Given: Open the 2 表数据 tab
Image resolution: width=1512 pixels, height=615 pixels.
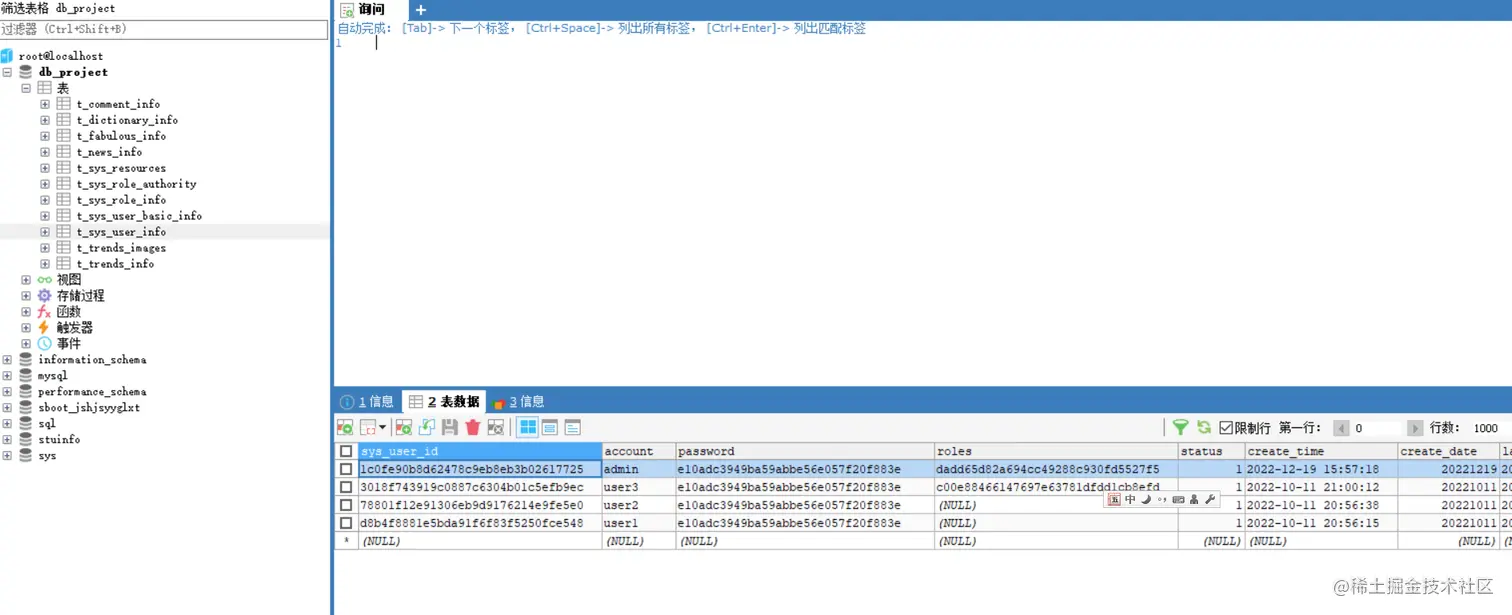Looking at the screenshot, I should pyautogui.click(x=444, y=401).
